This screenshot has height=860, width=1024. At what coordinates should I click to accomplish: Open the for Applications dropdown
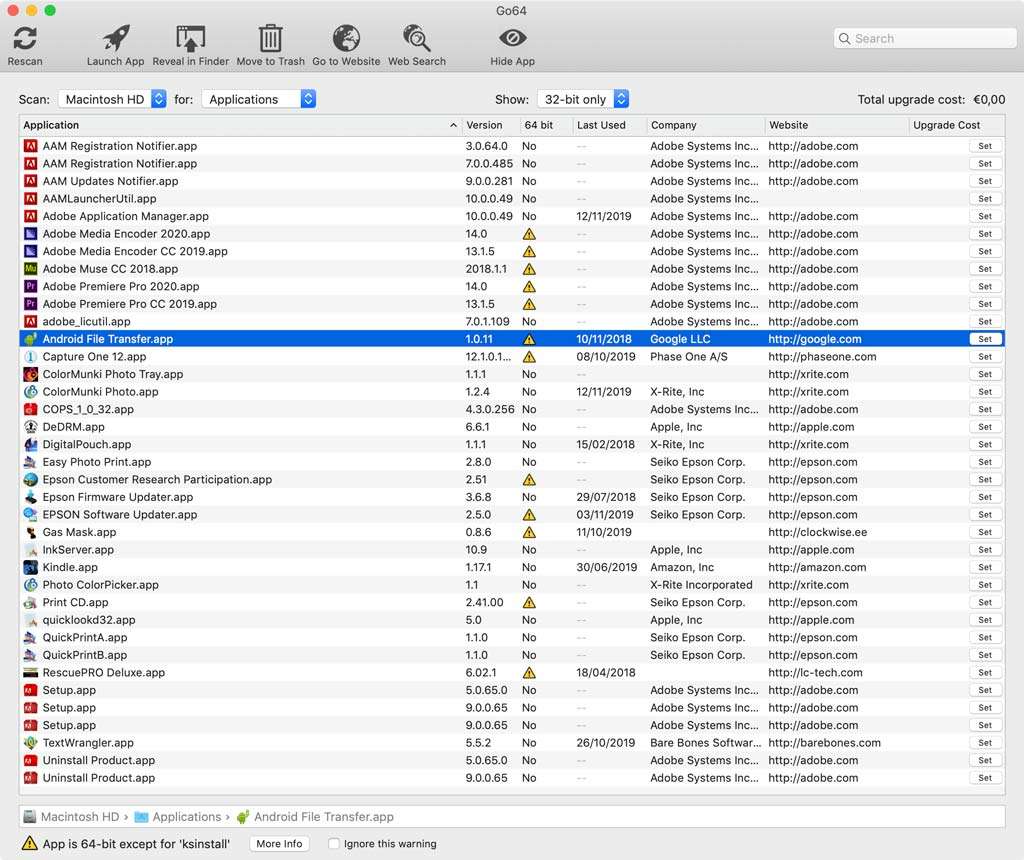(x=259, y=99)
